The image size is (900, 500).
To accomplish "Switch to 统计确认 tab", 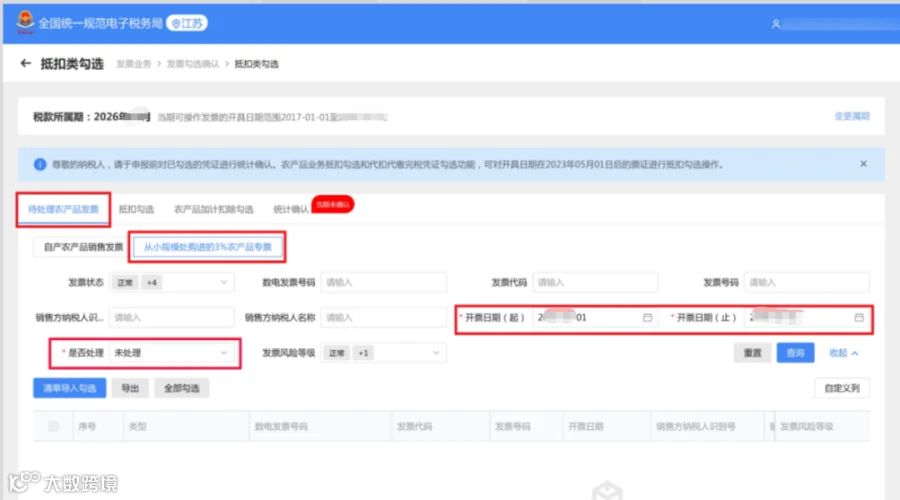I will pyautogui.click(x=290, y=210).
